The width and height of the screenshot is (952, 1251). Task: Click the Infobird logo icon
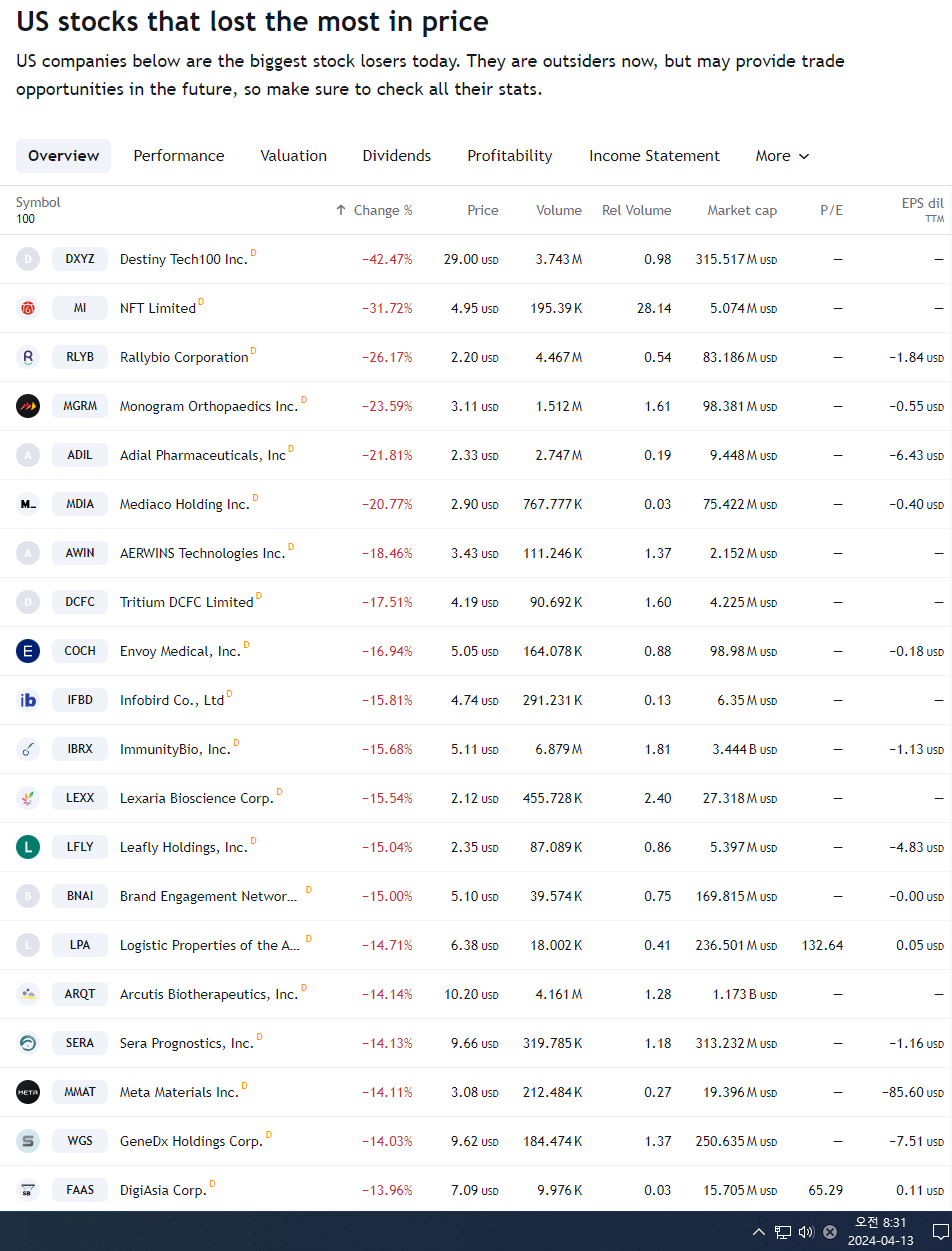[x=28, y=700]
